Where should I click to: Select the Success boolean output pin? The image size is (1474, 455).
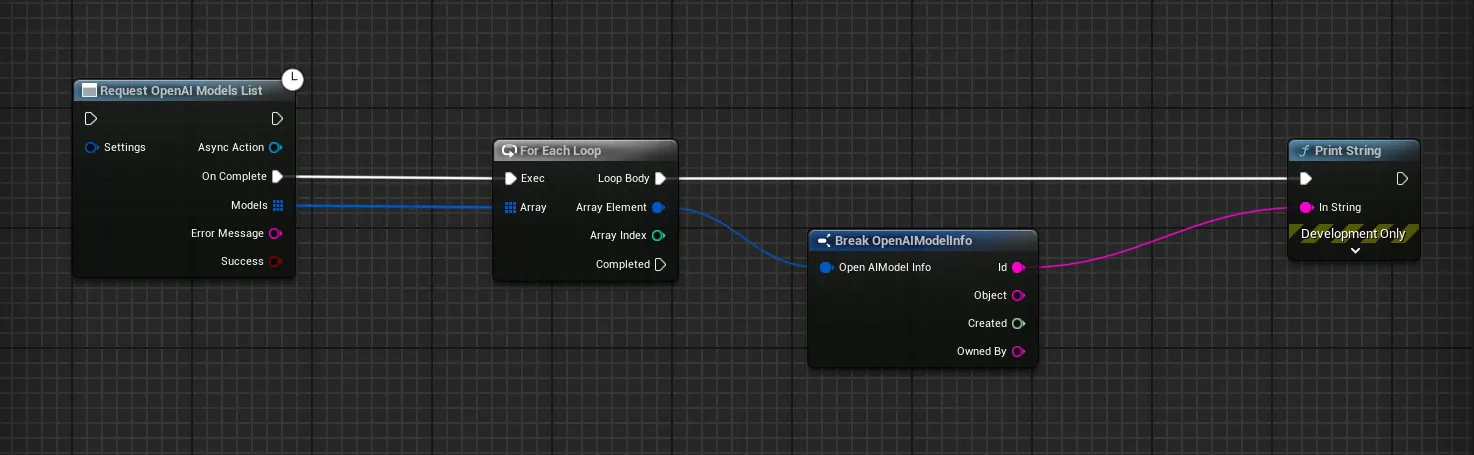click(277, 261)
